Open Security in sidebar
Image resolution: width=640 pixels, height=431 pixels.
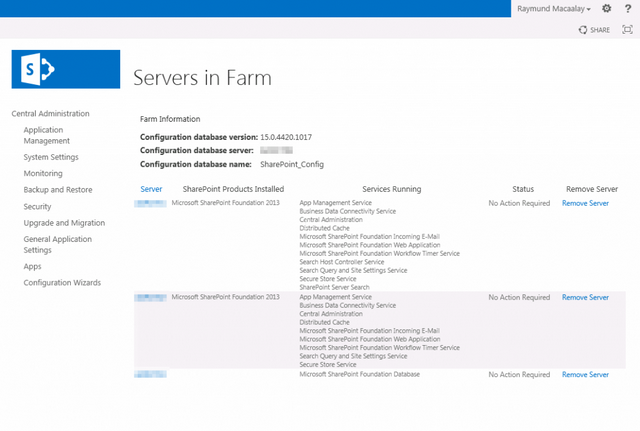(37, 207)
